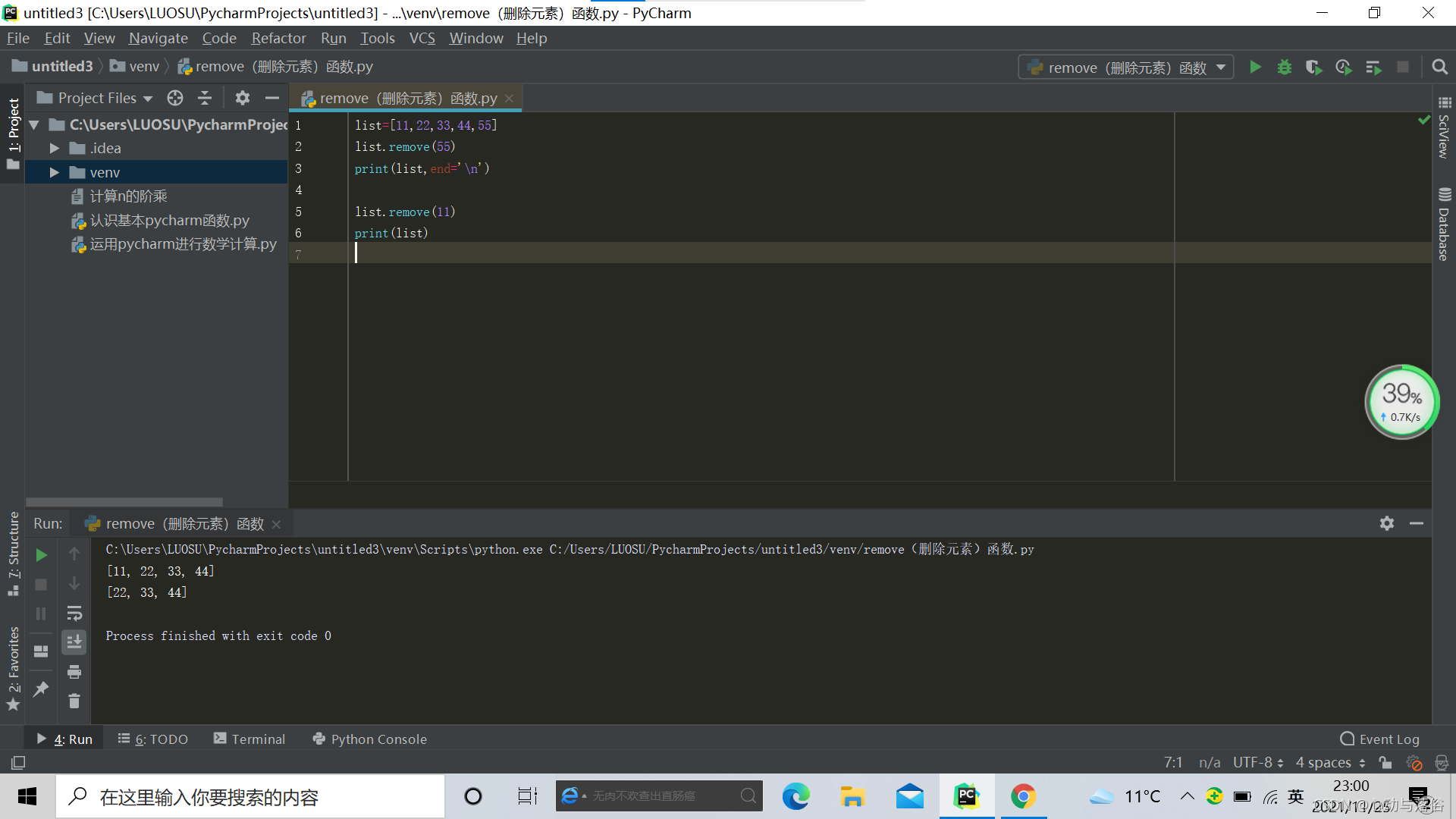This screenshot has width=1456, height=819.
Task: Stop process in Run panel
Action: click(41, 585)
